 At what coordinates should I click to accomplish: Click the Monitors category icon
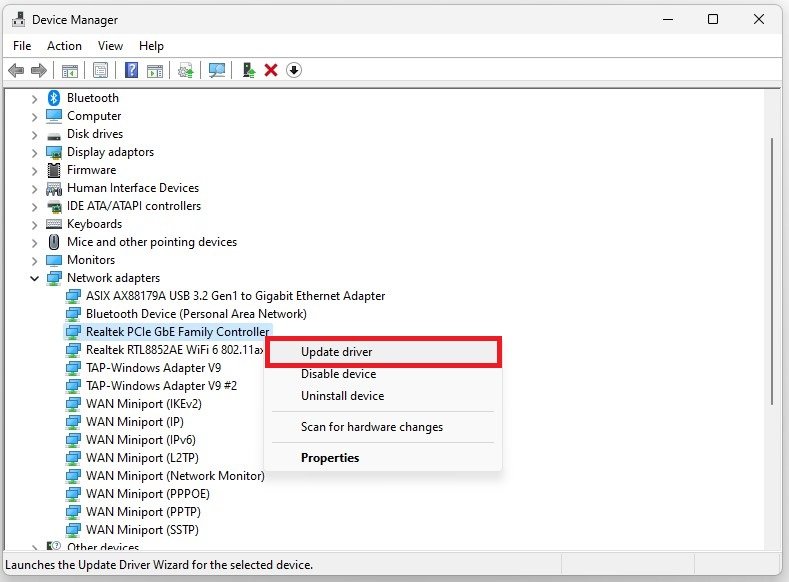point(54,260)
